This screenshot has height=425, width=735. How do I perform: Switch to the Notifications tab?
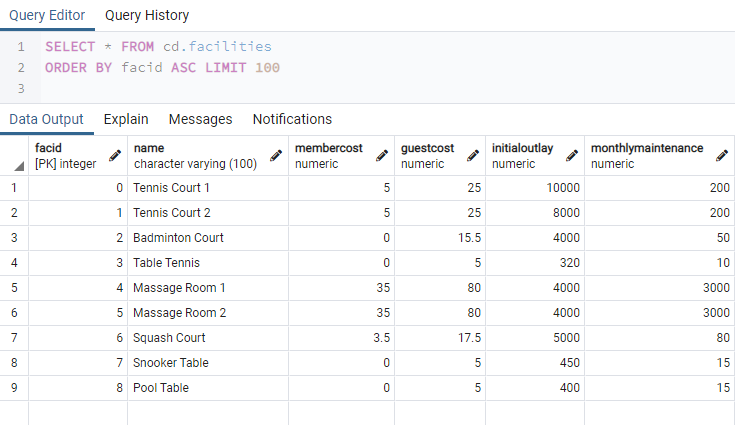292,119
